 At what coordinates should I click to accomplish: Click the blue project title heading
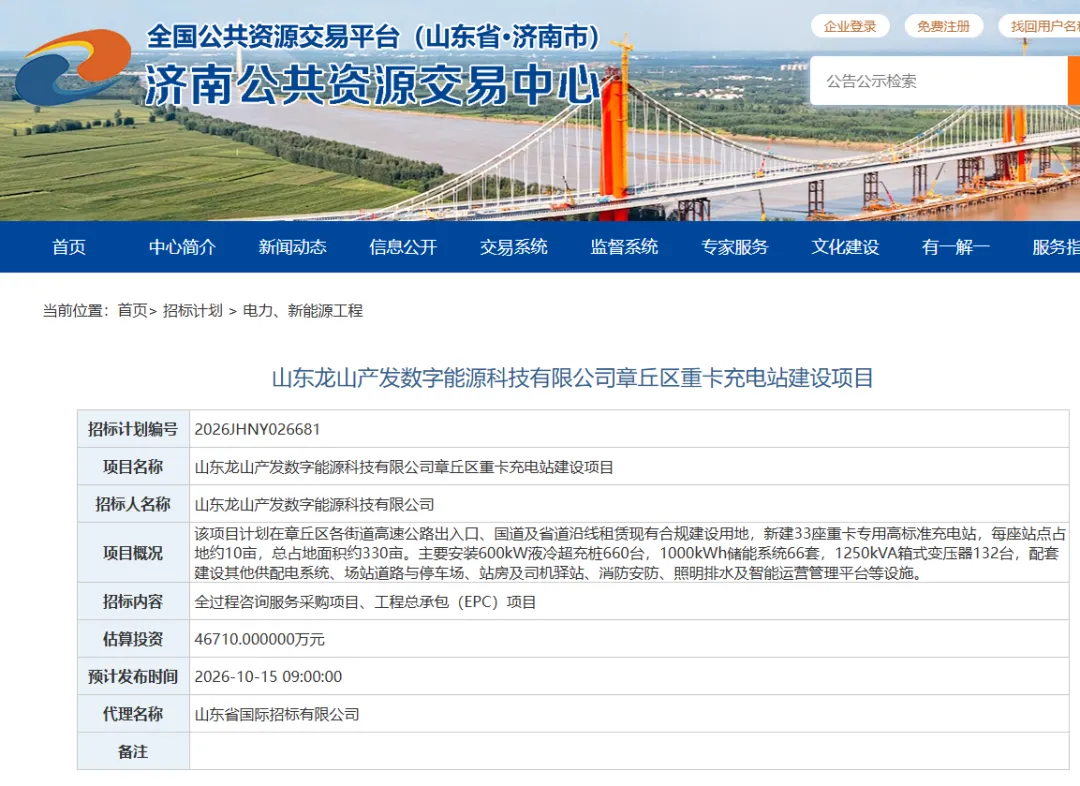click(x=573, y=378)
